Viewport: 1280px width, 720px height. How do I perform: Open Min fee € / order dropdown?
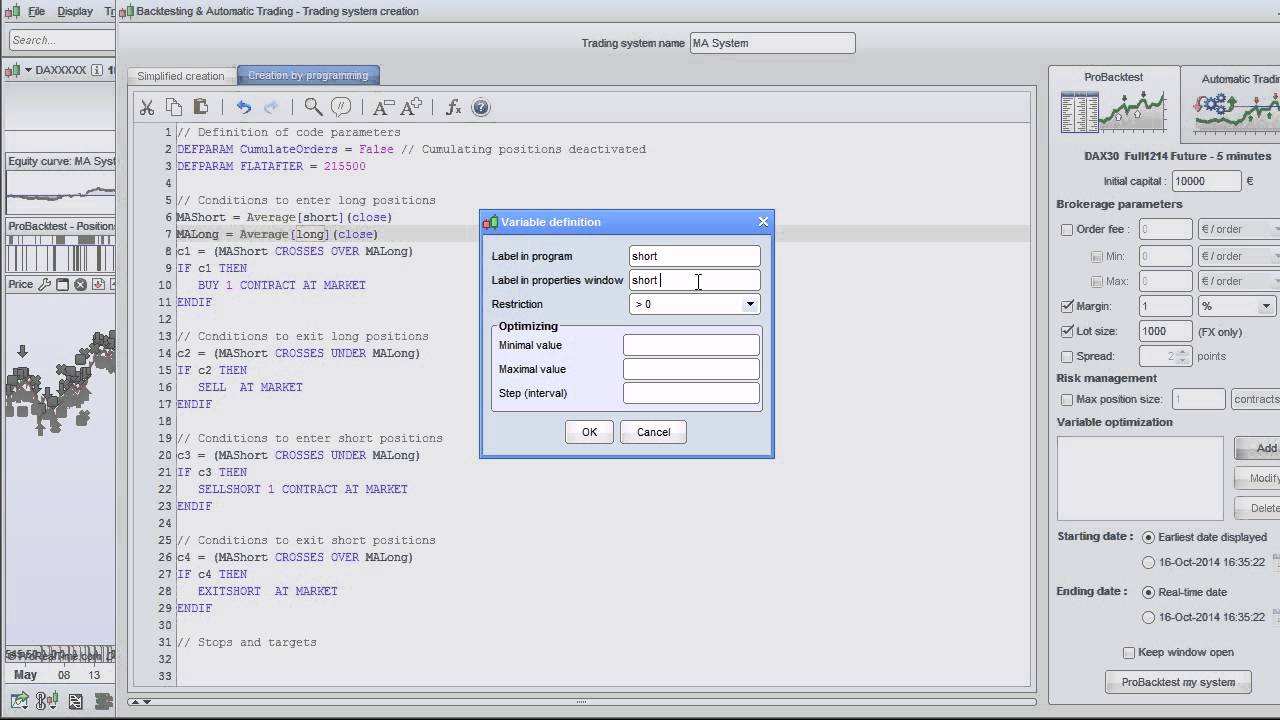1239,256
